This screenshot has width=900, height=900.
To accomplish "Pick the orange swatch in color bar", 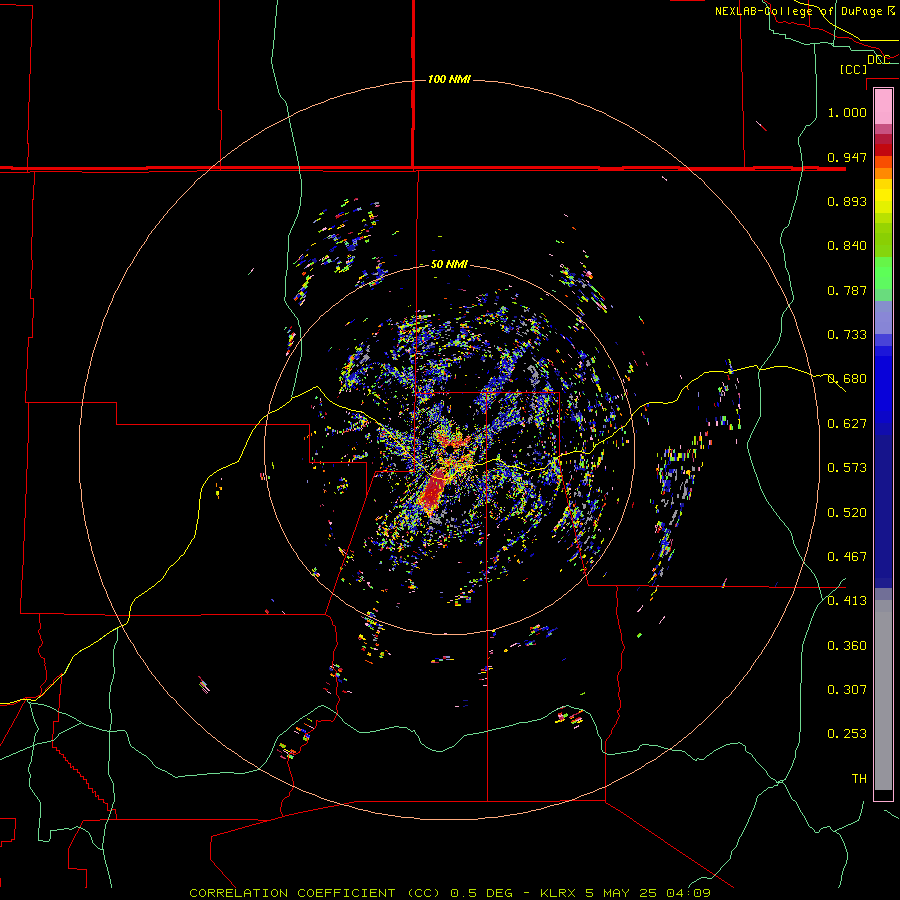I will pos(883,173).
